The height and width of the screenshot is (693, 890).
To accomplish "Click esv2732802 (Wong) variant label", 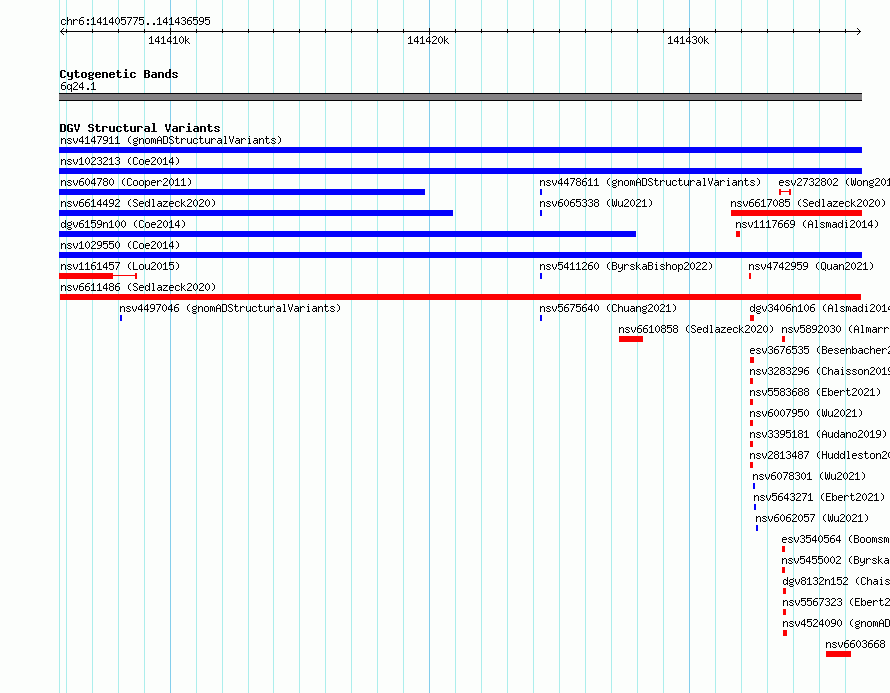I will coord(834,182).
